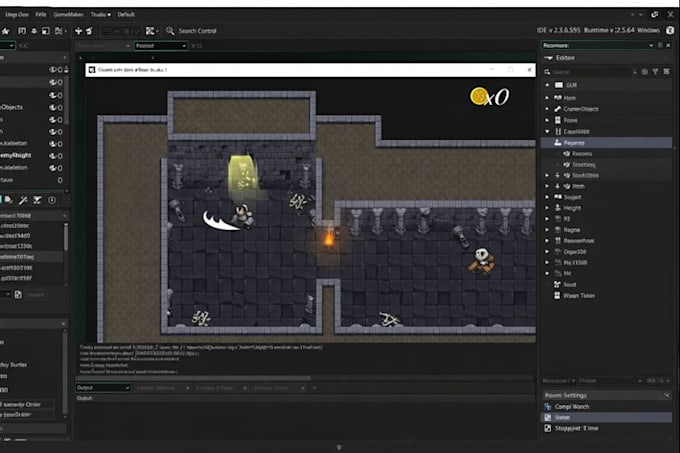Click the Search Control magnifier icon
Screen dimensions: 680x453
170,31
